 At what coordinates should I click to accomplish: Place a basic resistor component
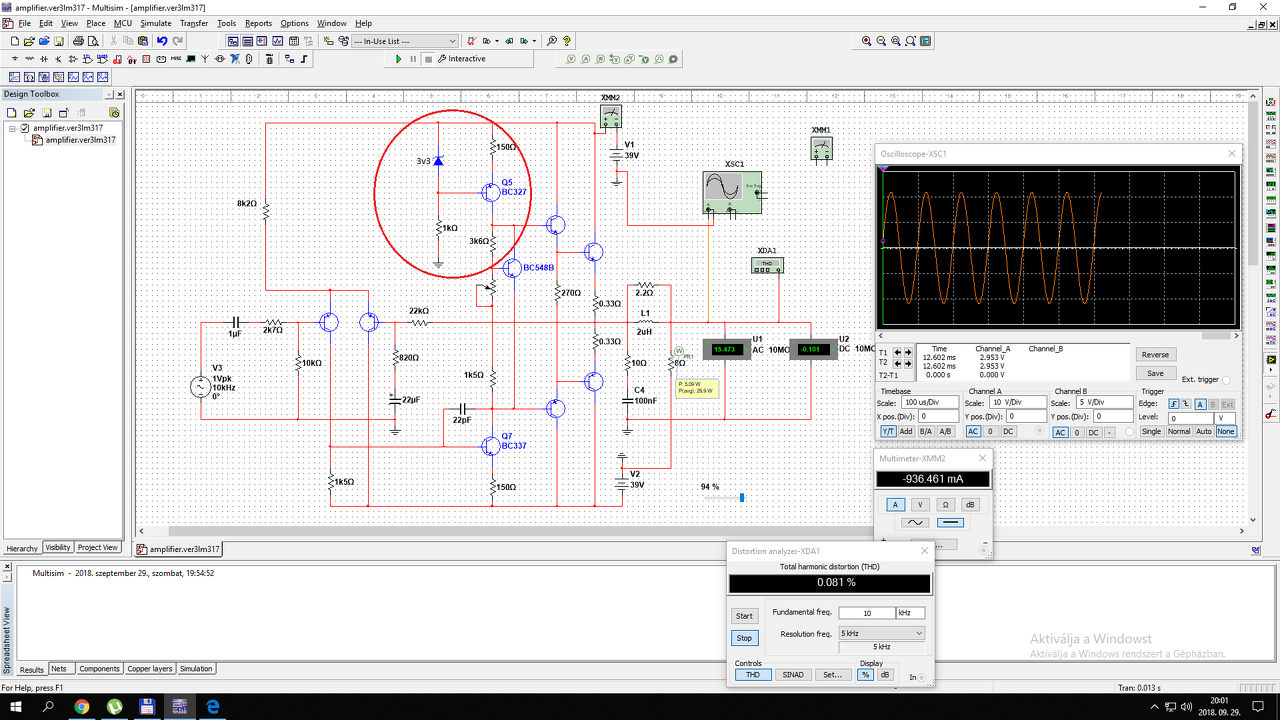29,59
